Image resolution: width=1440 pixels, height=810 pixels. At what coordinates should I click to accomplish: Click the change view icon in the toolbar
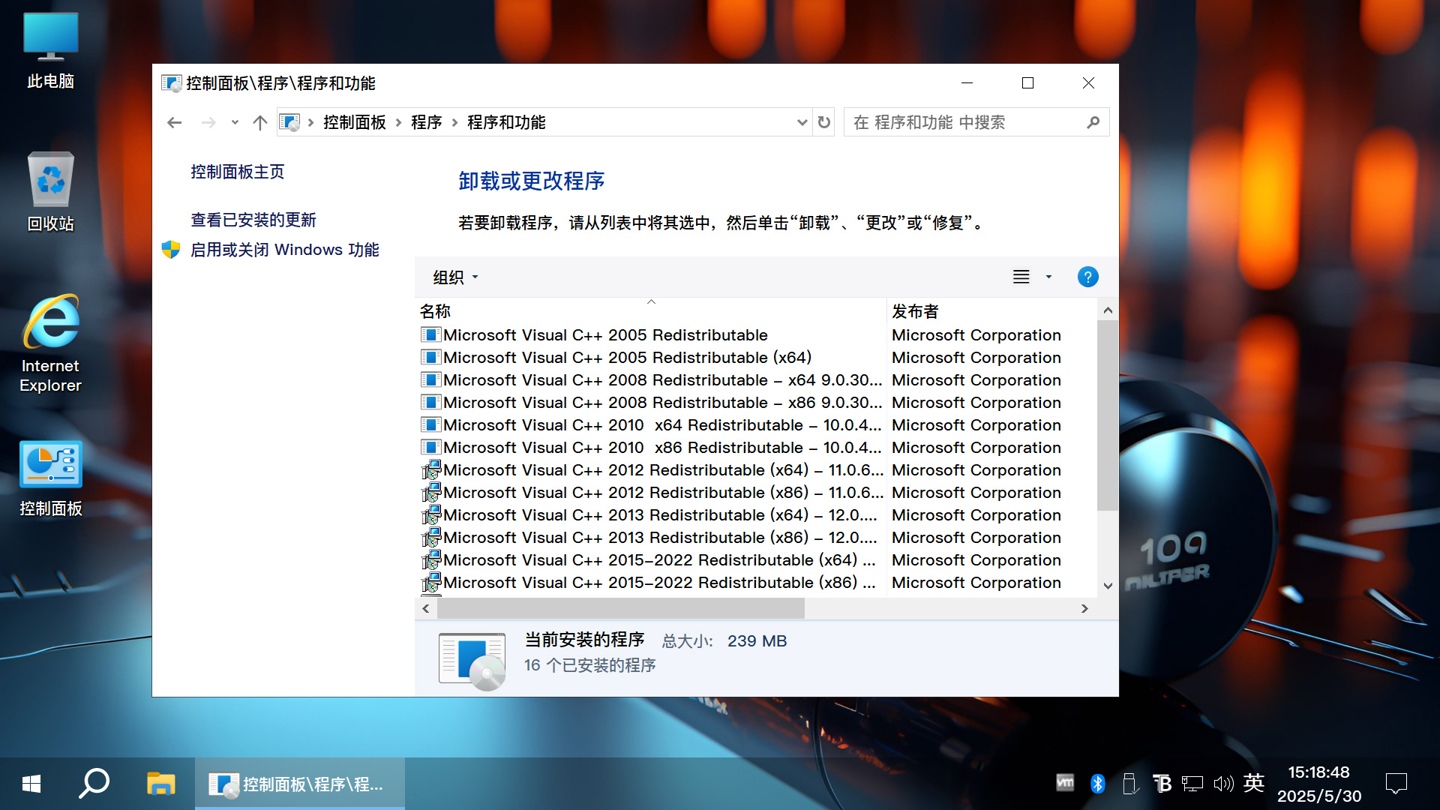pyautogui.click(x=1021, y=277)
